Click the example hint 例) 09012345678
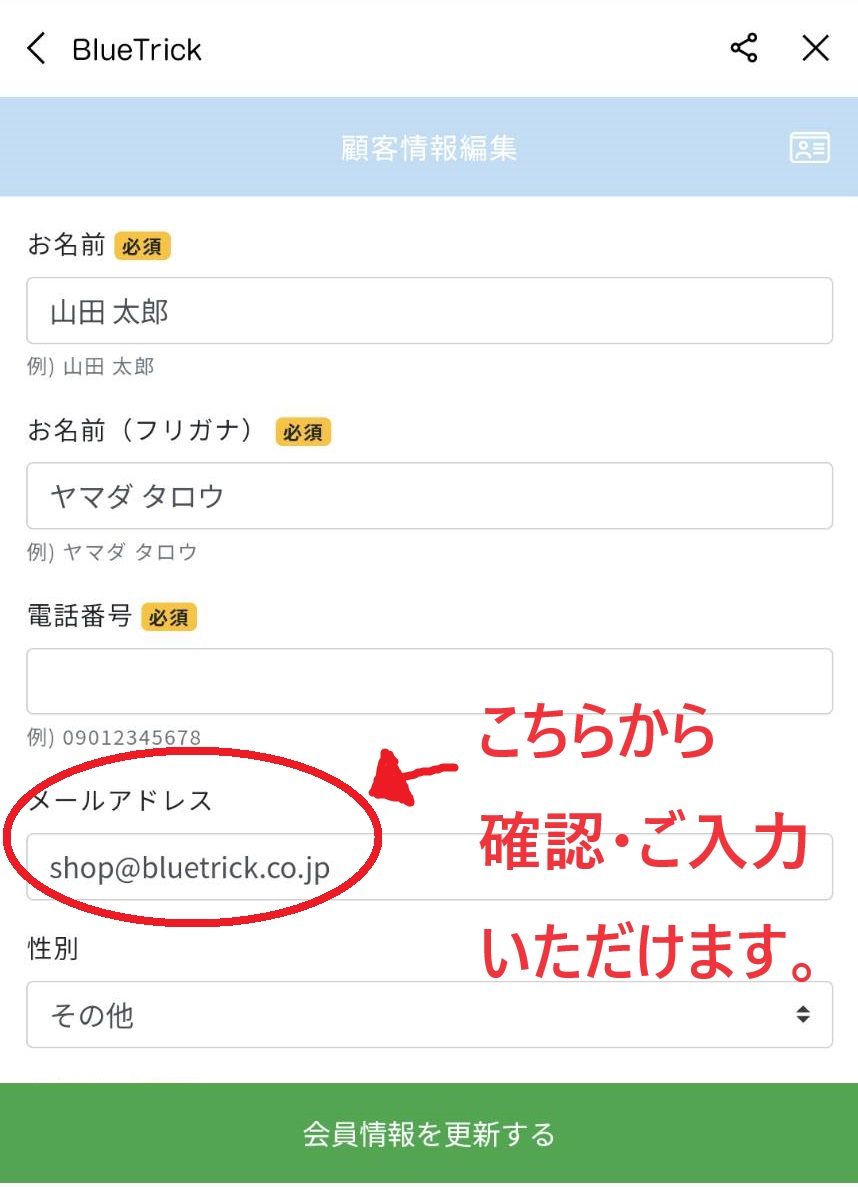 click(114, 737)
